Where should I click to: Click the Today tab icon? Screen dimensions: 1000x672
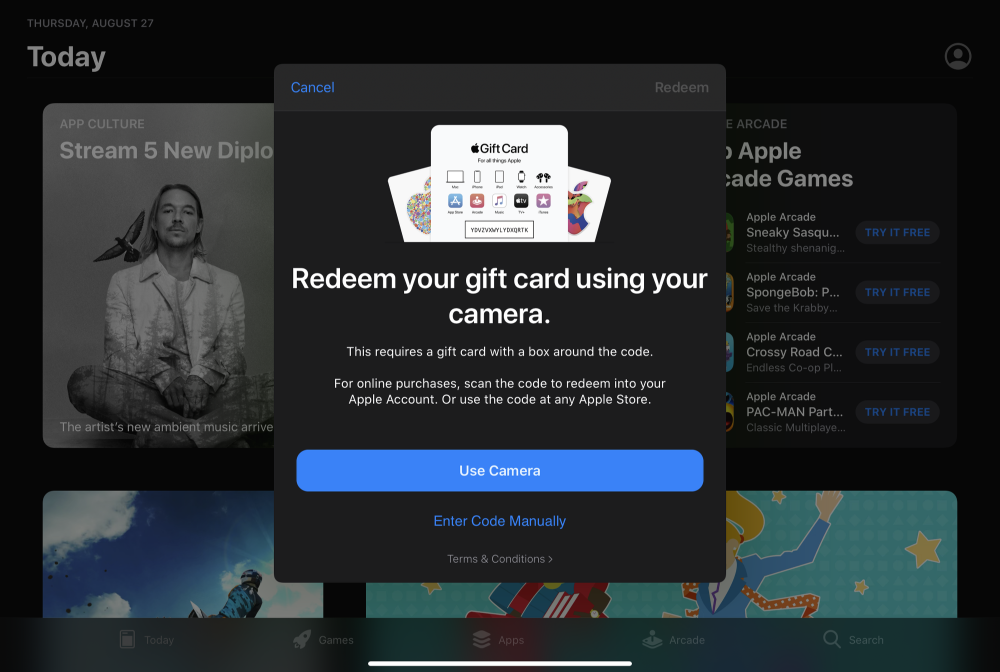coord(128,639)
